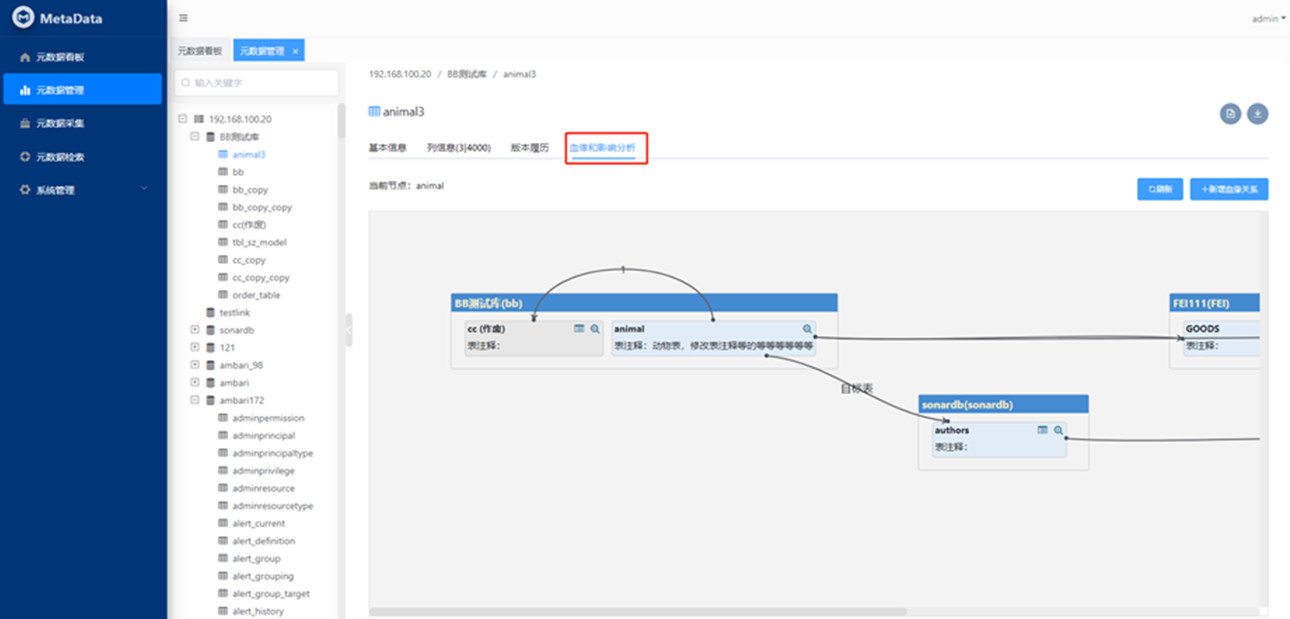Switch to the 基本信息 tab
Image resolution: width=1290 pixels, height=619 pixels.
pos(388,148)
